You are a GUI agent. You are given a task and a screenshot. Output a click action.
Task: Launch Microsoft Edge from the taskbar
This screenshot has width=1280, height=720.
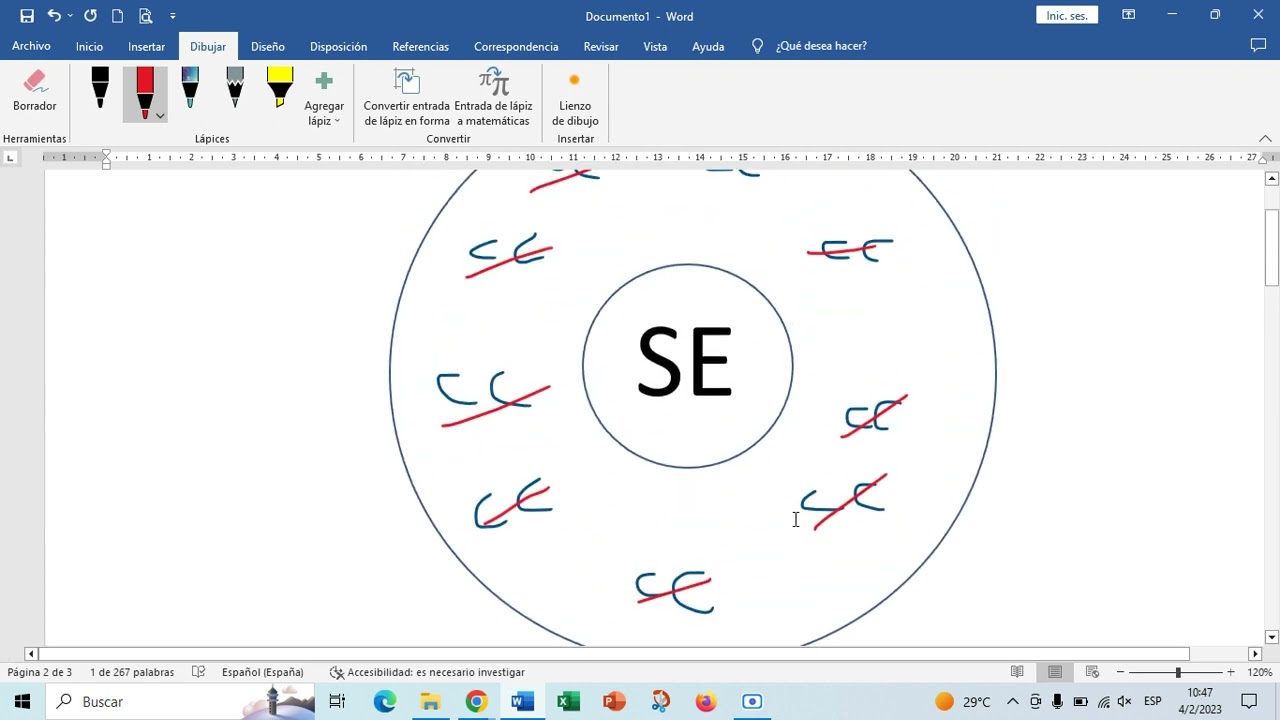[385, 702]
